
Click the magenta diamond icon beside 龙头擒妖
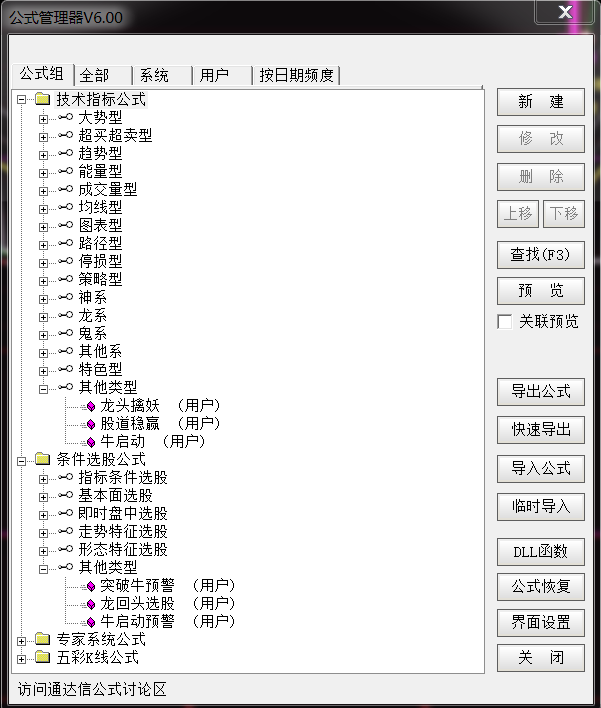click(x=90, y=406)
